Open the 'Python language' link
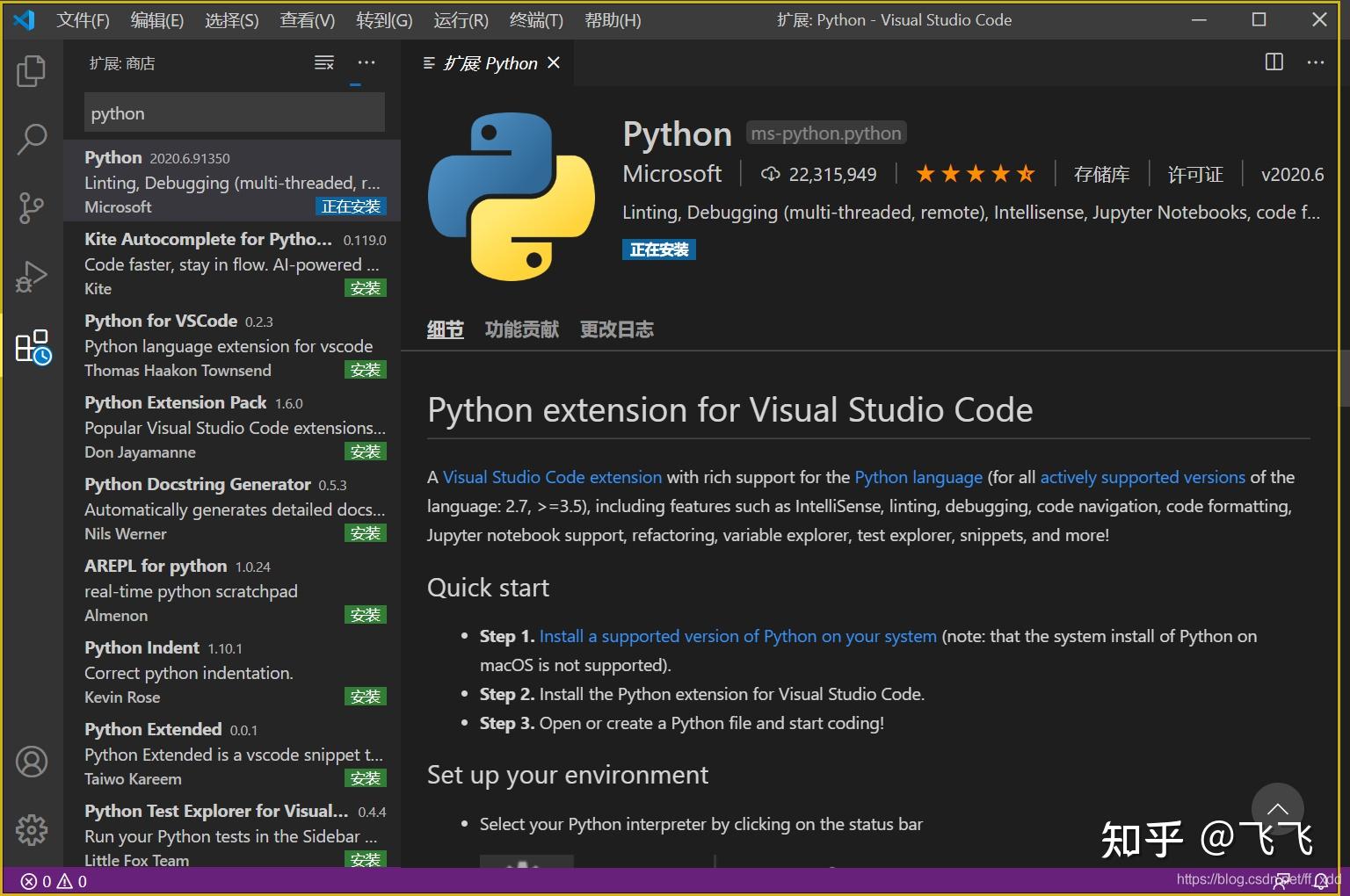The image size is (1350, 896). tap(918, 477)
